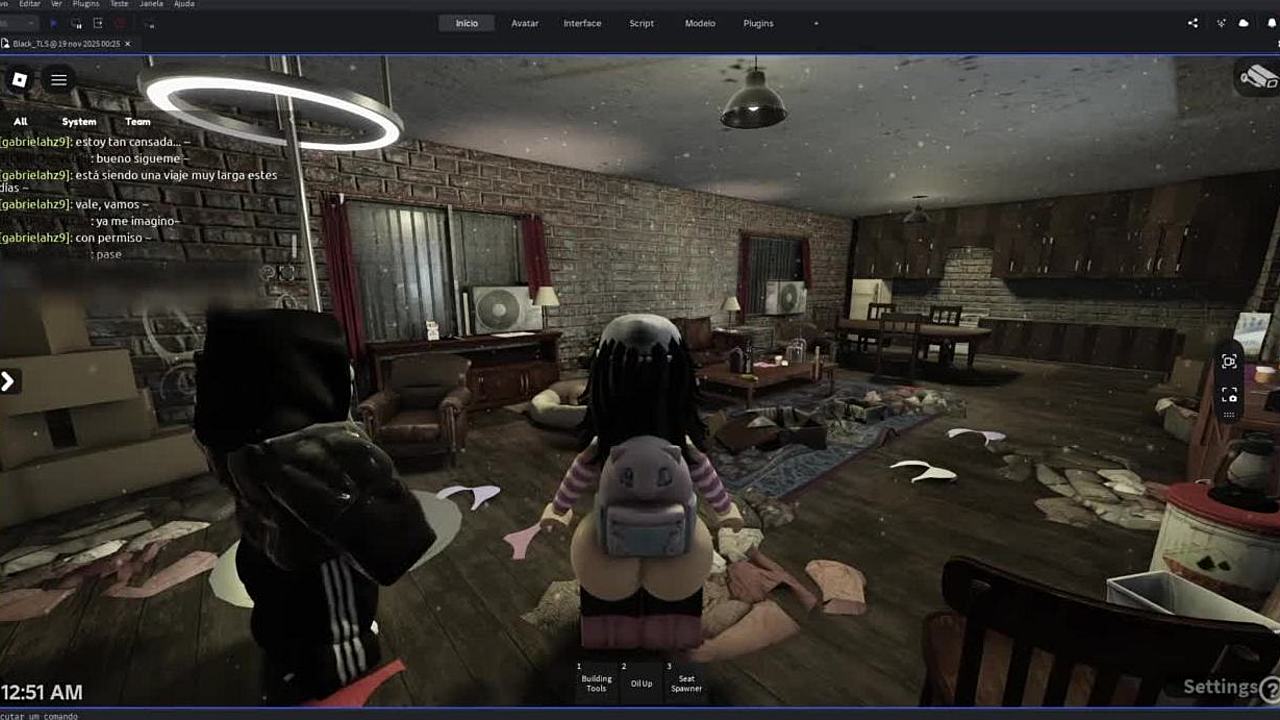1280x720 pixels.
Task: Expand the left side panel arrow
Action: (8, 381)
